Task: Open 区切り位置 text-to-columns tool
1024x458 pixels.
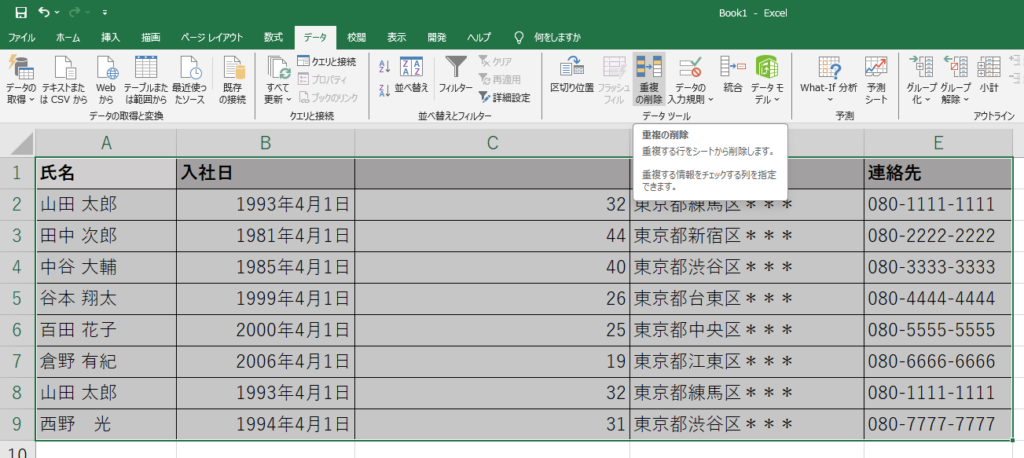Action: 573,68
